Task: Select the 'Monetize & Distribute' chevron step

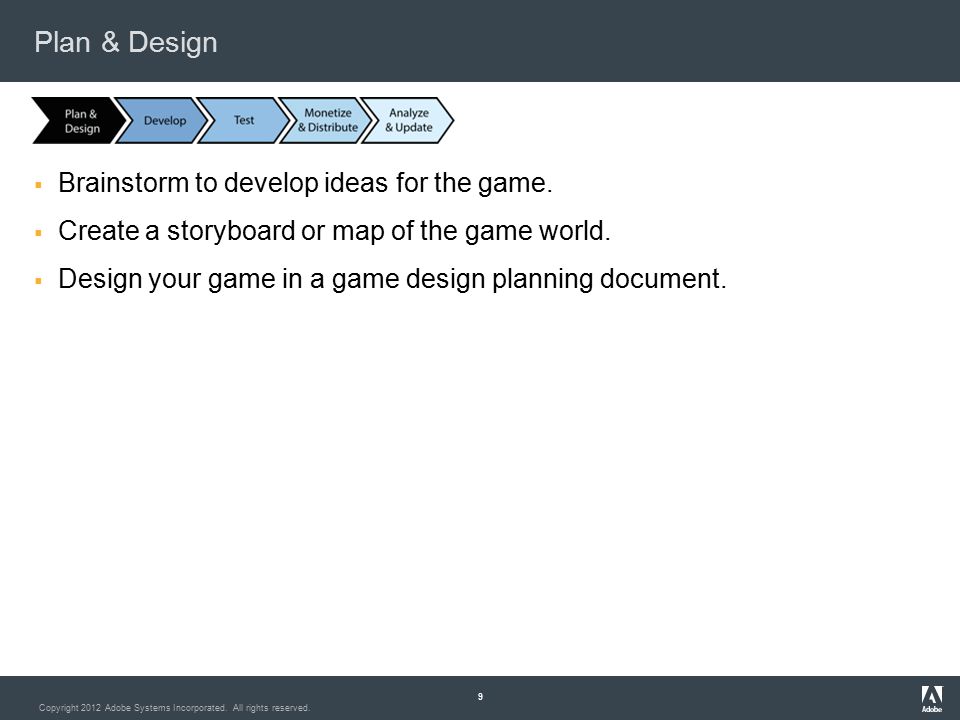Action: click(326, 121)
